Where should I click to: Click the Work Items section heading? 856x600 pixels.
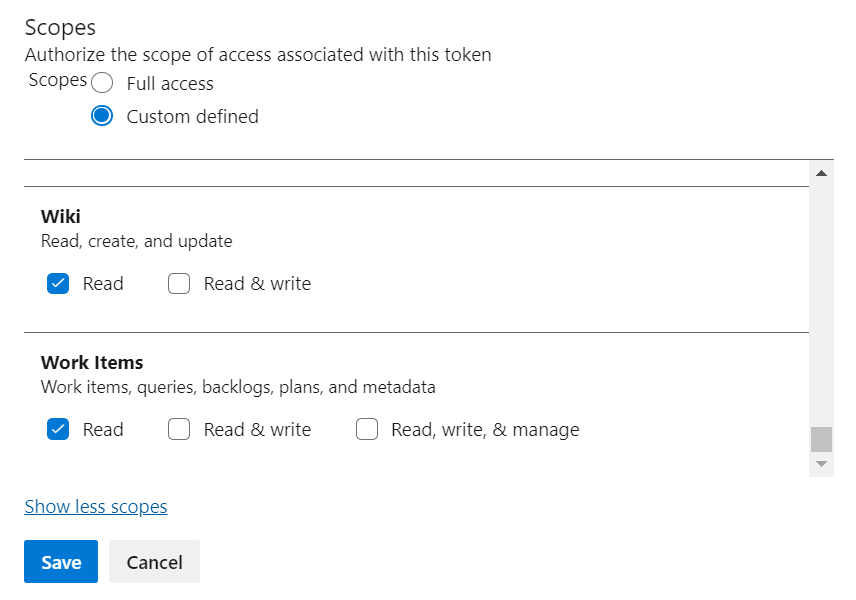coord(92,363)
